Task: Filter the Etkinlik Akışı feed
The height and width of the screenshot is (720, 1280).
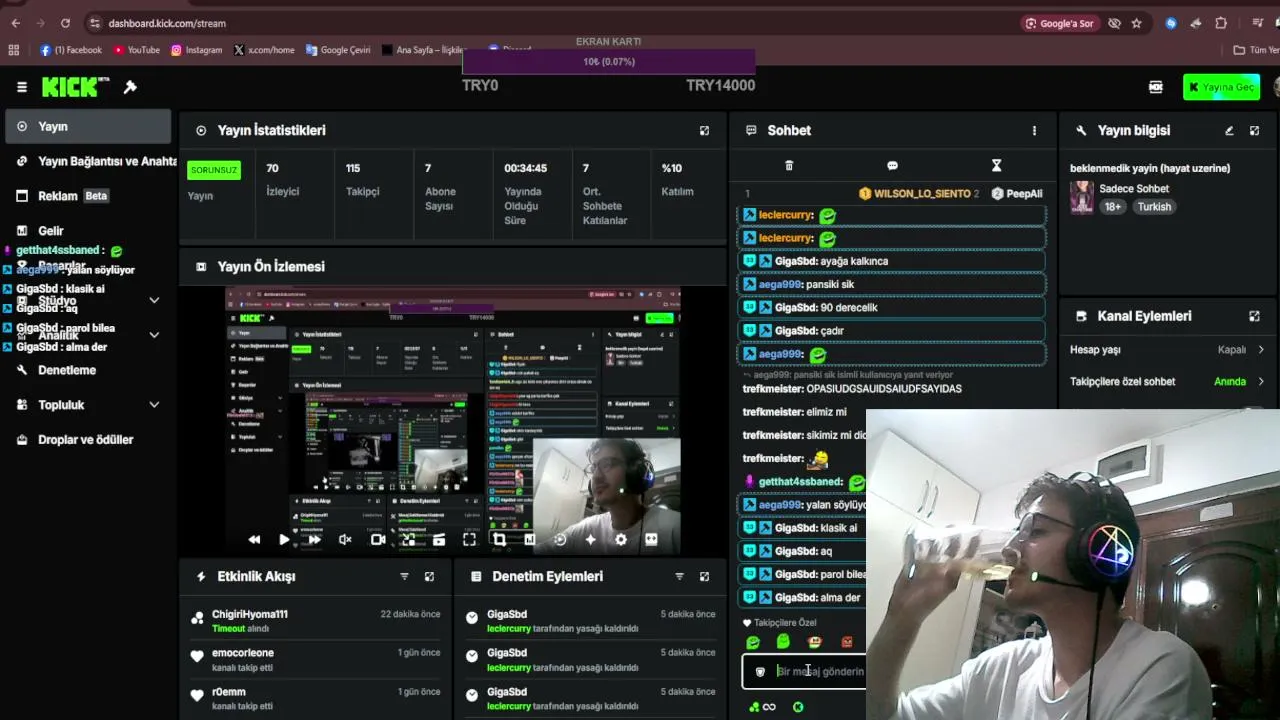Action: point(404,576)
